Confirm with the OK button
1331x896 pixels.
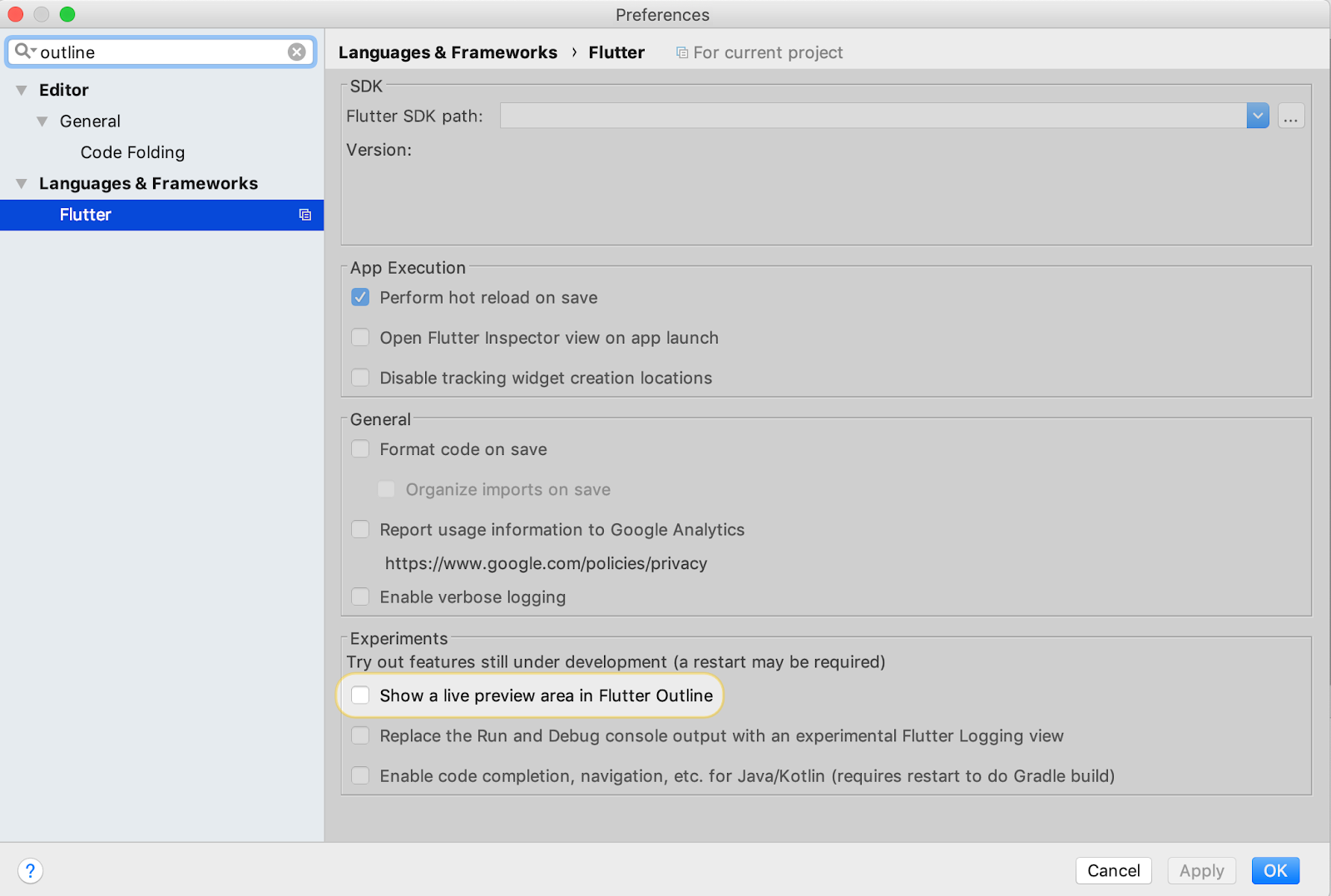[x=1275, y=870]
